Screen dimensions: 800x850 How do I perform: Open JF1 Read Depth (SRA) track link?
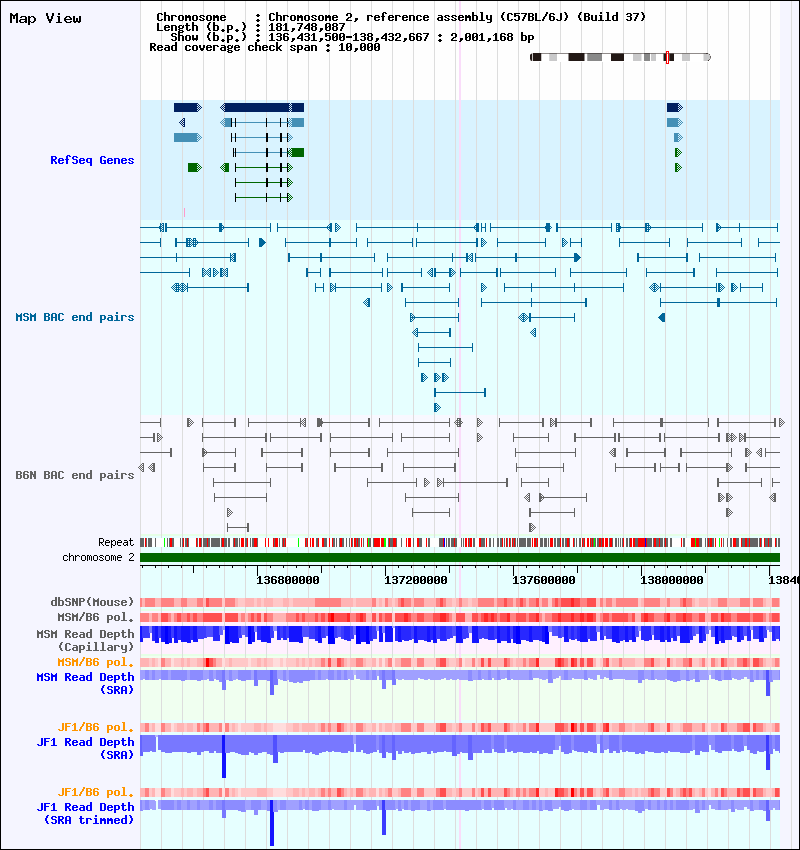(x=85, y=748)
